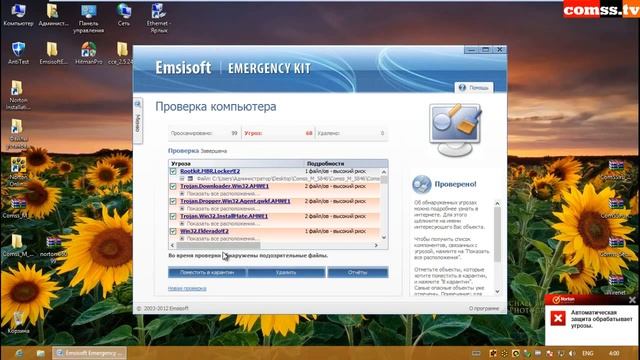Open the Norton Installation desktop shortcut

pos(18,95)
